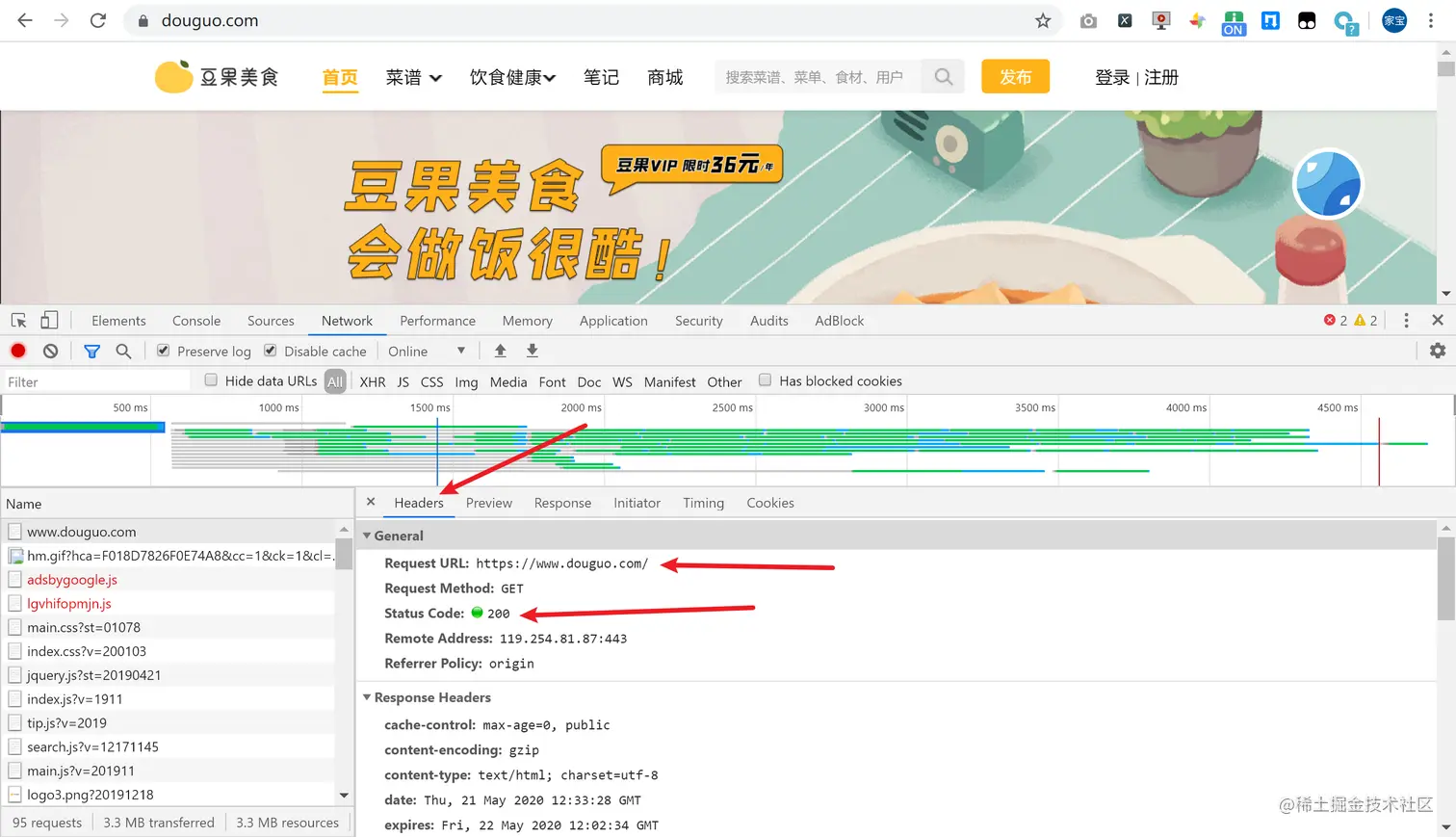Image resolution: width=1456 pixels, height=837 pixels.
Task: Open the Response request tab
Action: (x=562, y=503)
